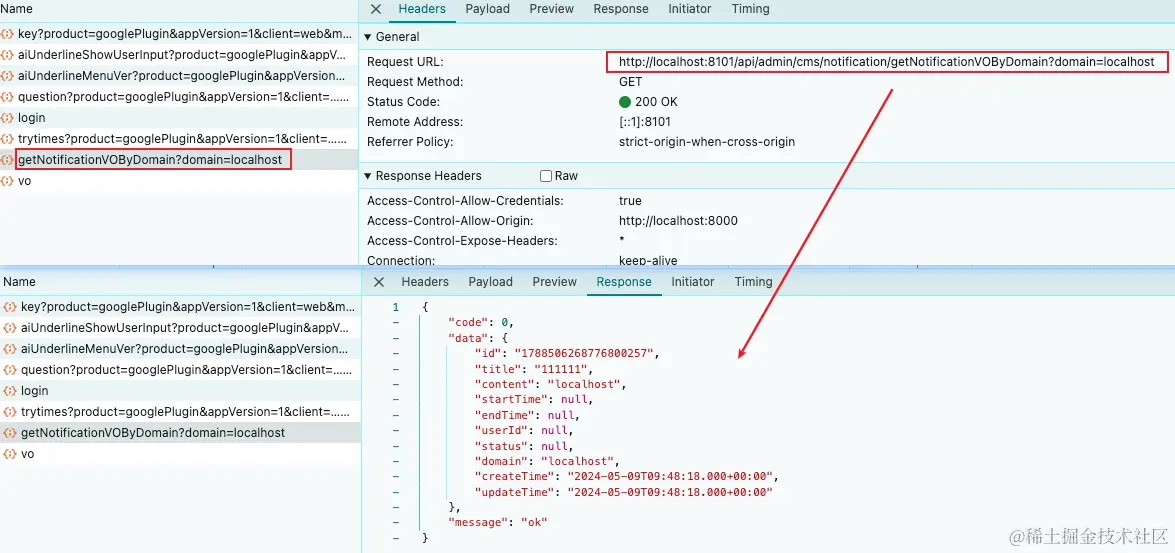
Task: Select the key?product request in upper list
Action: (x=180, y=34)
